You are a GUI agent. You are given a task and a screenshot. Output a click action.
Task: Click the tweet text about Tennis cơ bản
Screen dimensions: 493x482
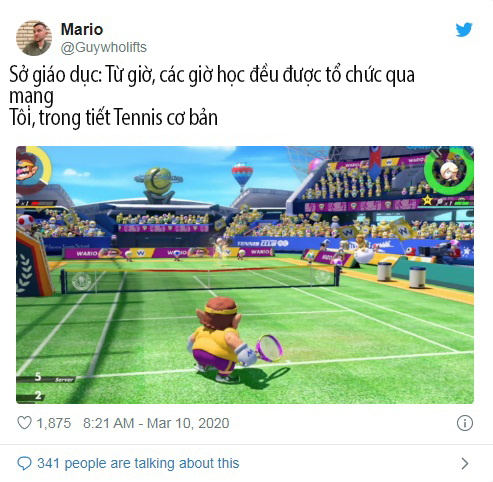pos(113,118)
